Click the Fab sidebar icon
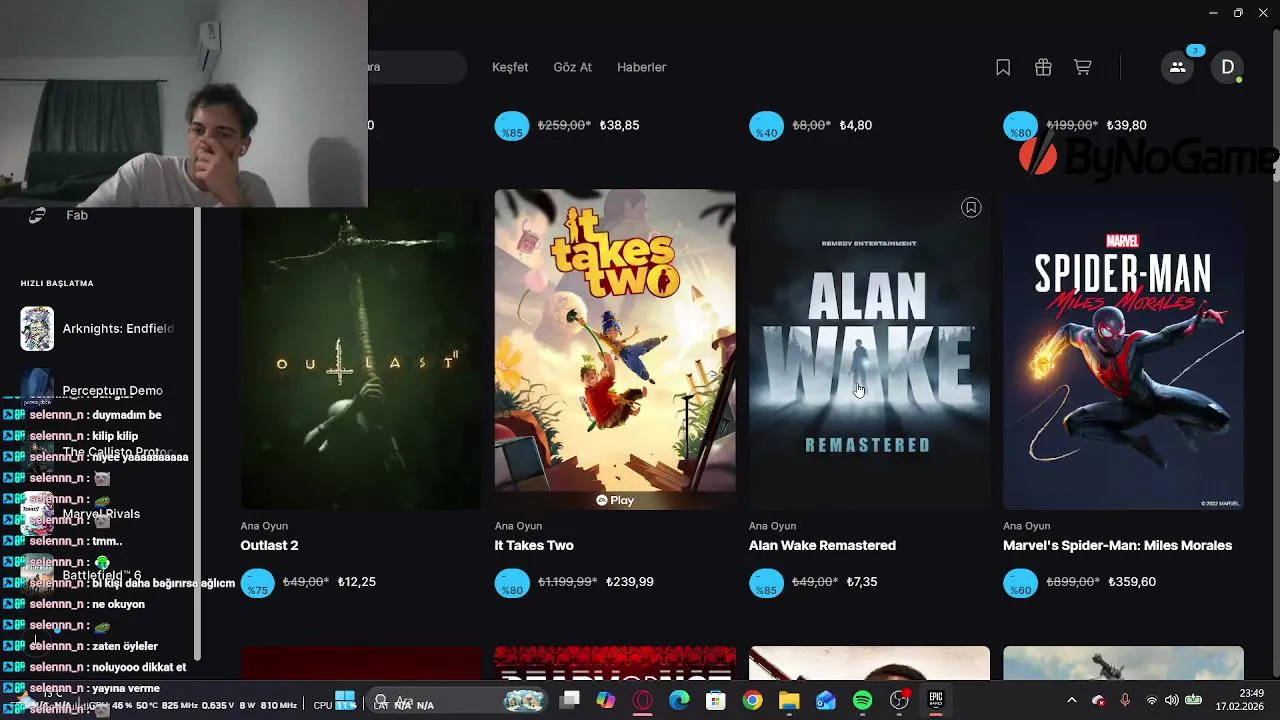This screenshot has height=720, width=1280. point(37,215)
